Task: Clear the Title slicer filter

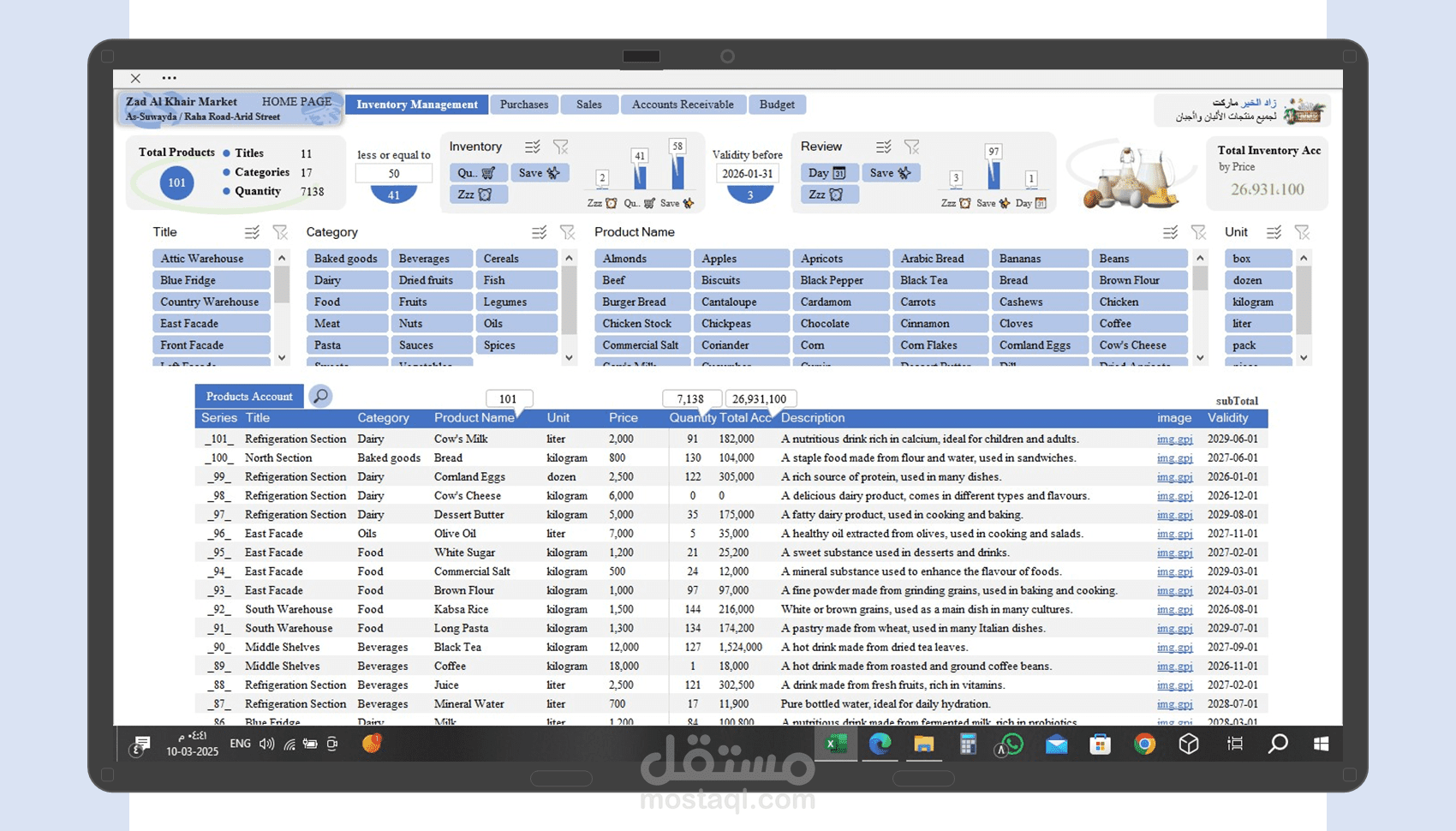Action: [280, 231]
